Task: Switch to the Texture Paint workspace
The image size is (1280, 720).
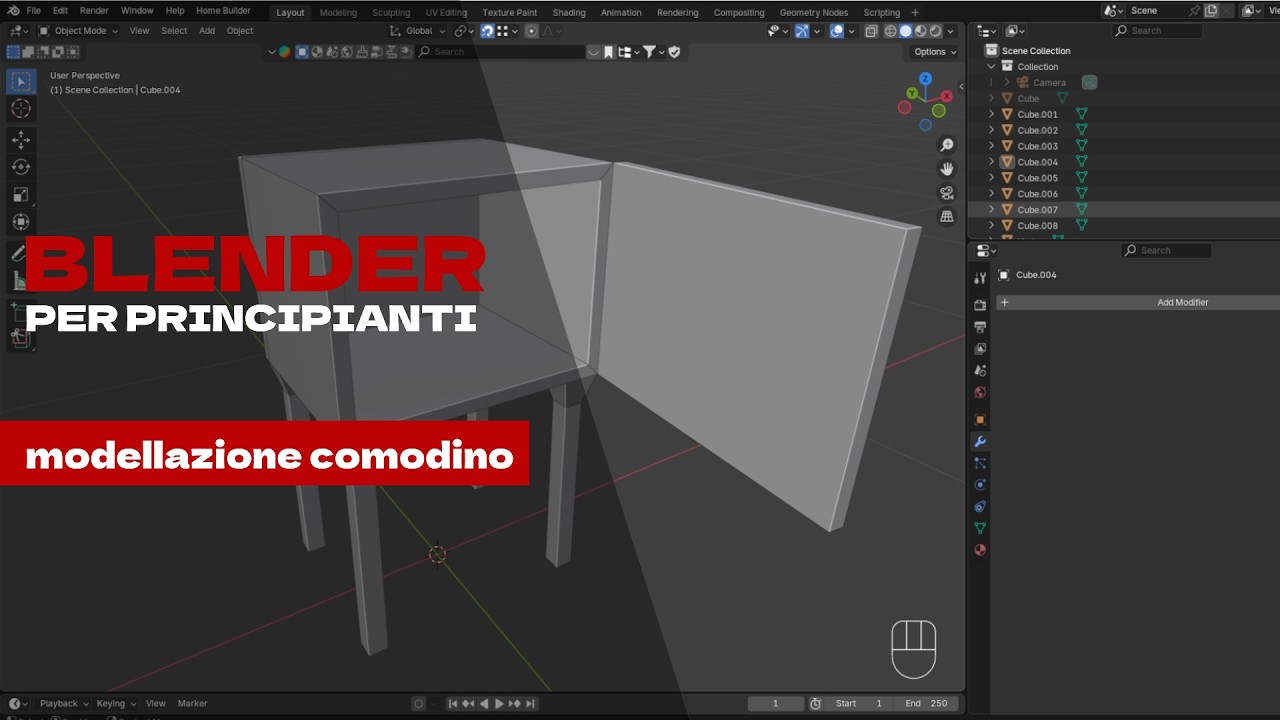Action: pos(509,12)
